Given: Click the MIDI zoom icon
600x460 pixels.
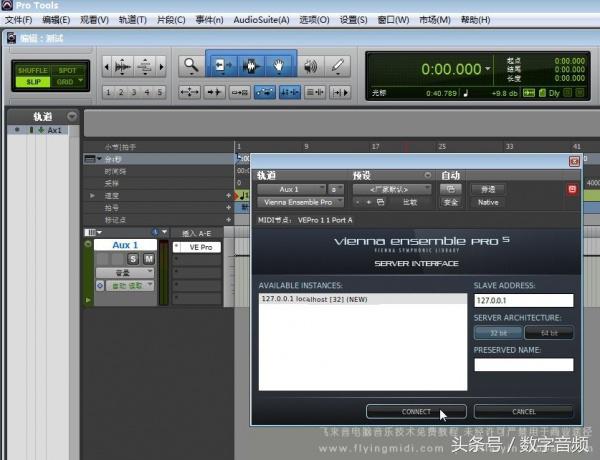Looking at the screenshot, I should click(145, 67).
